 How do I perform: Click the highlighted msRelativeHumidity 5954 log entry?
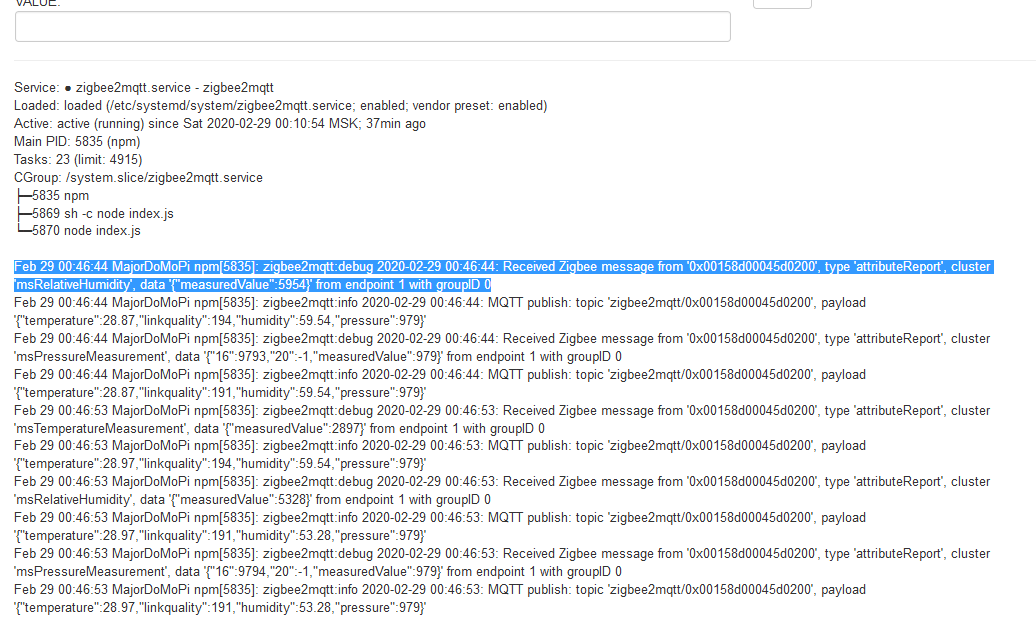503,275
